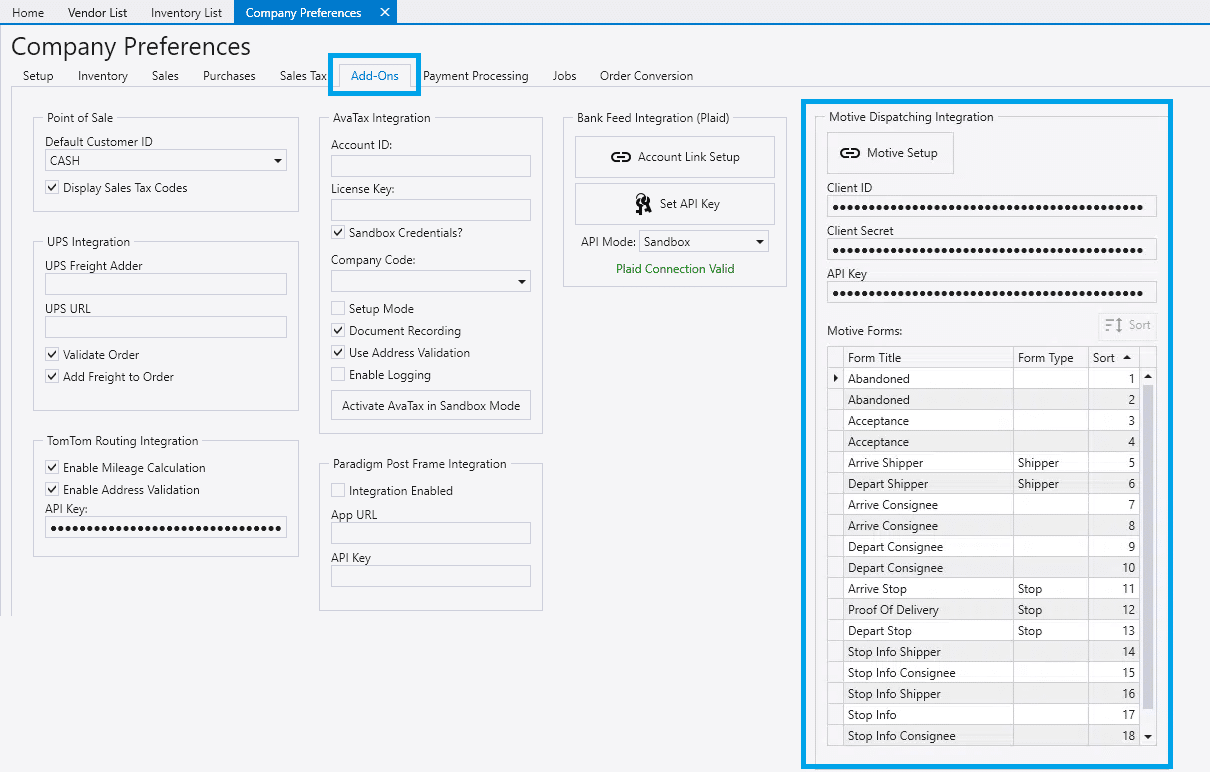Switch to the Payment Processing tab
Screen dimensions: 1210x772
(475, 76)
